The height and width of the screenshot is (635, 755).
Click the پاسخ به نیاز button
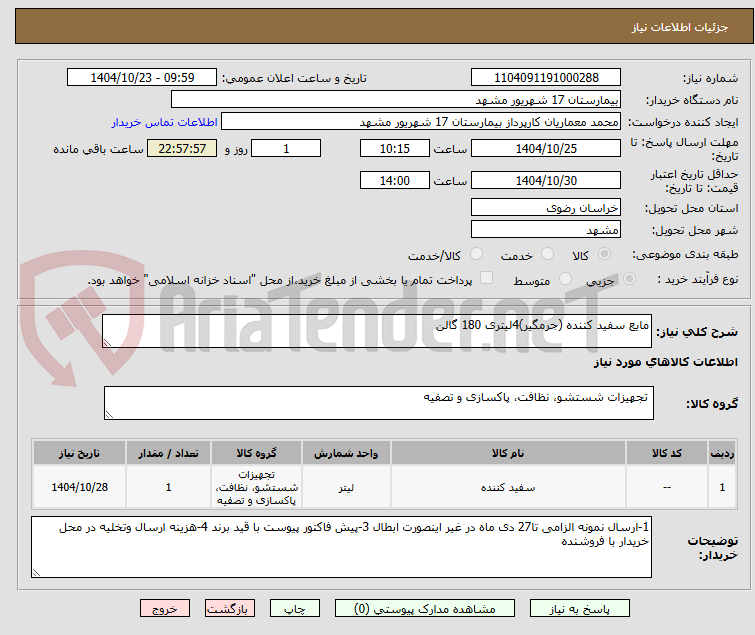coord(580,609)
